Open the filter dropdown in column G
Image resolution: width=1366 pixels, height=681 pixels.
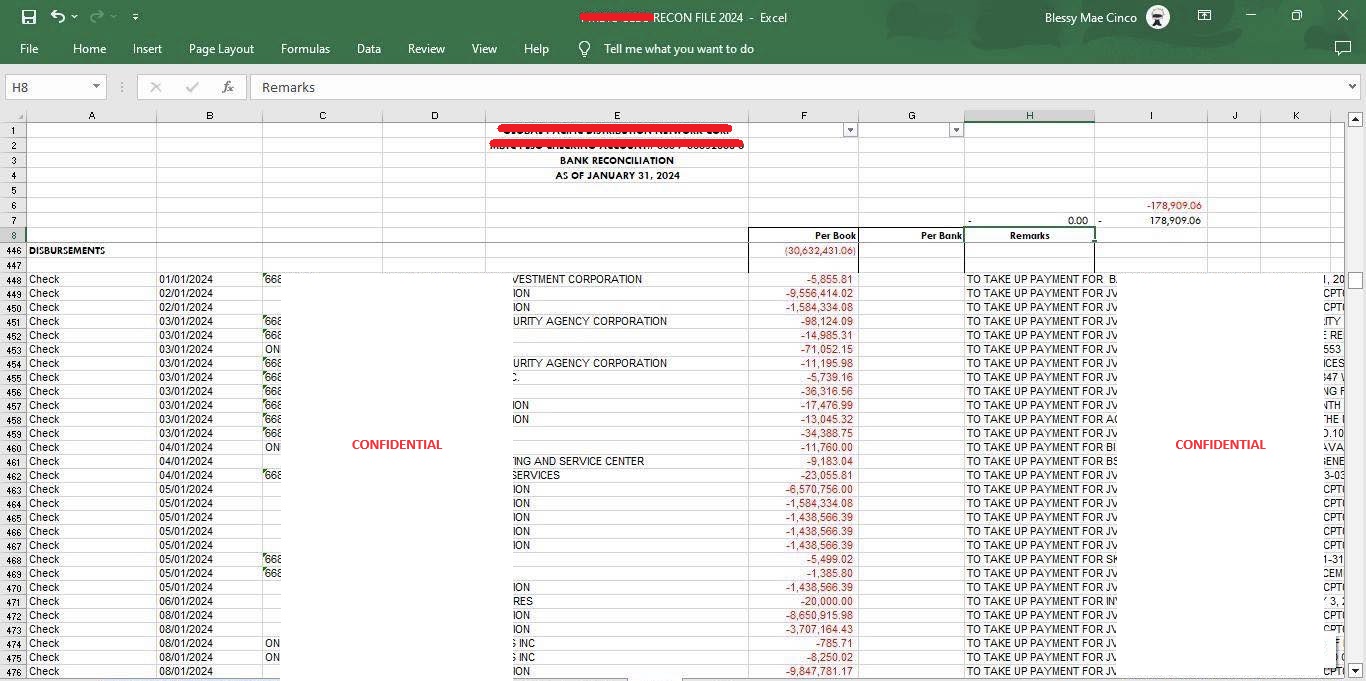956,130
